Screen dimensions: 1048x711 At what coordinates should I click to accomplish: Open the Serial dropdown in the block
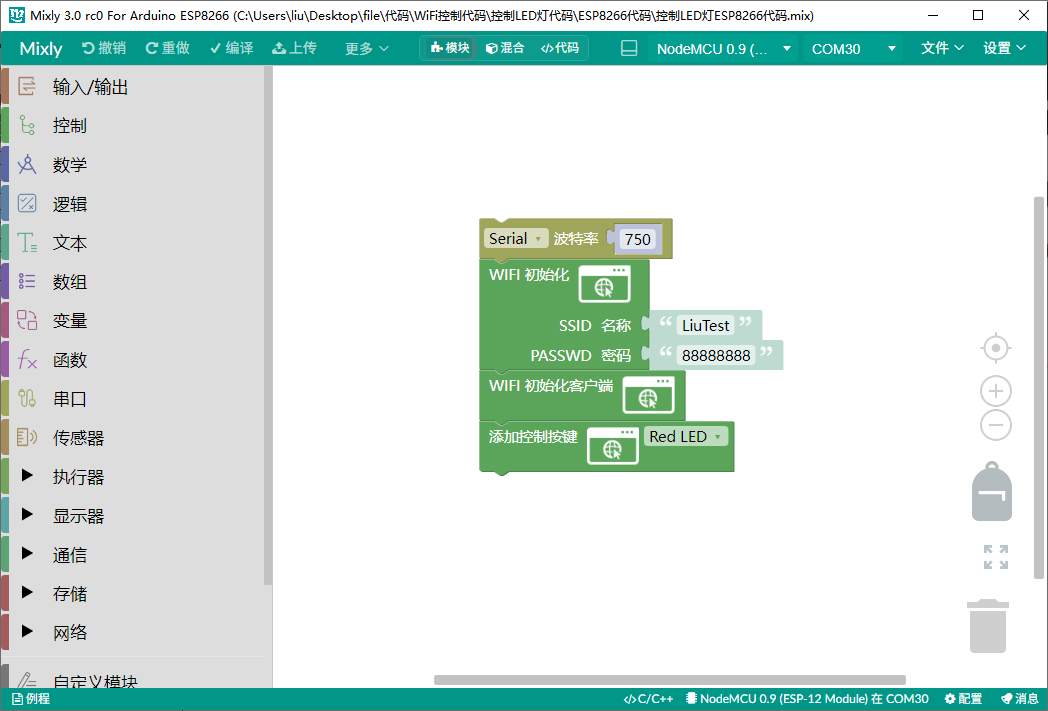click(x=515, y=239)
